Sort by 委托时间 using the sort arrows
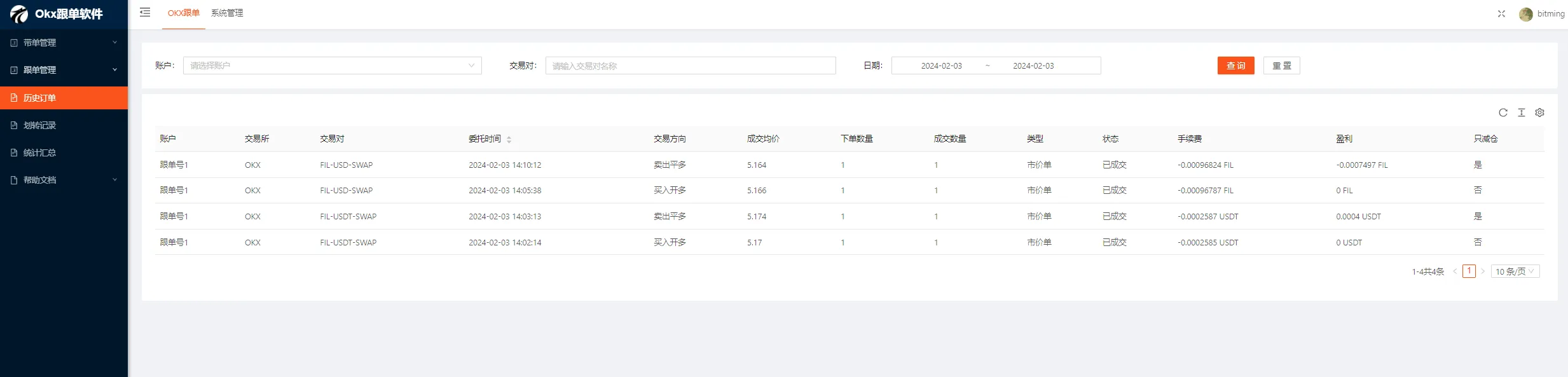Screen dimensions: 1568x377 509,139
